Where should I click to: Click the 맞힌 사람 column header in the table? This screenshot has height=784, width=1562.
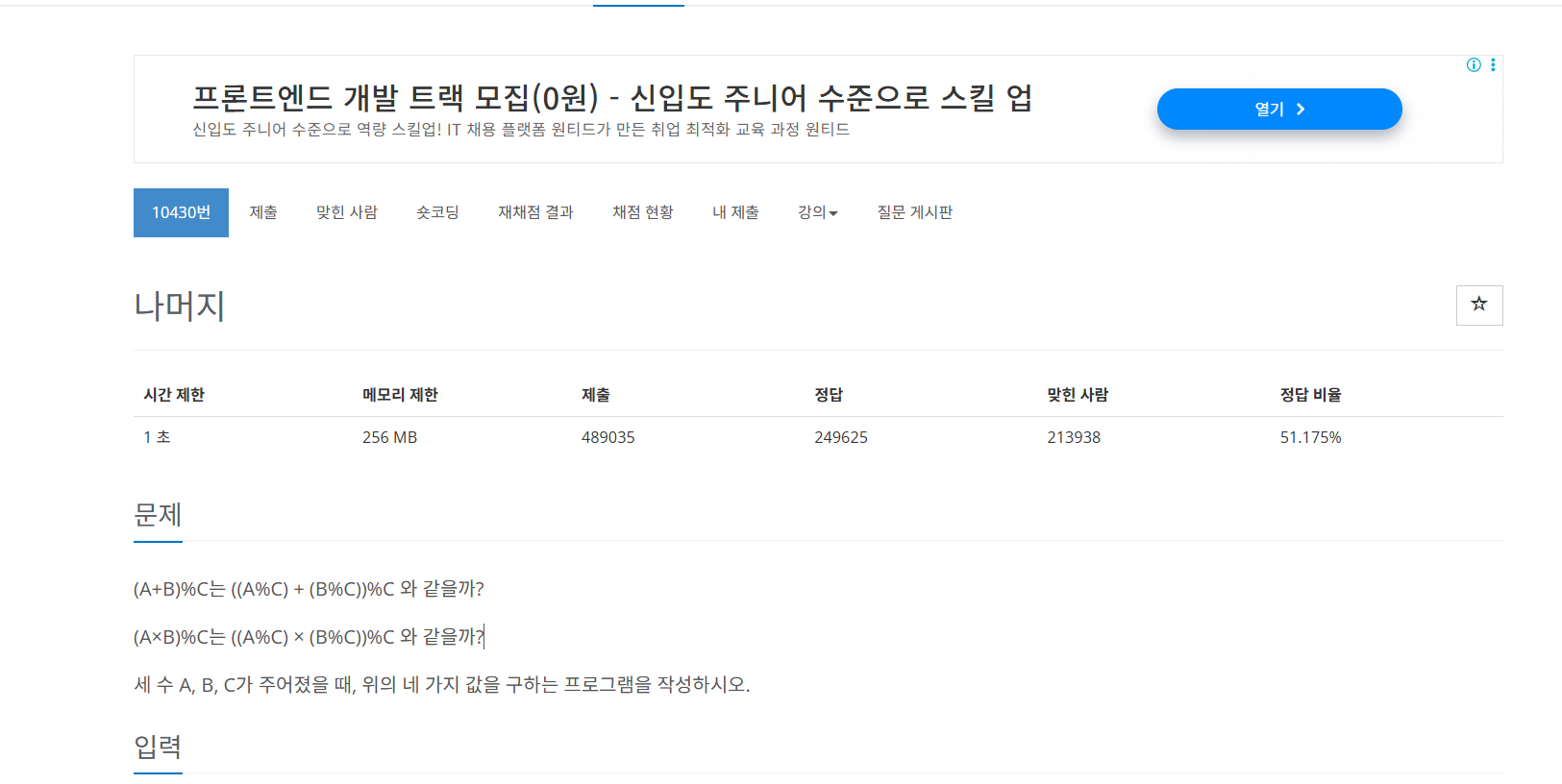(x=1078, y=395)
